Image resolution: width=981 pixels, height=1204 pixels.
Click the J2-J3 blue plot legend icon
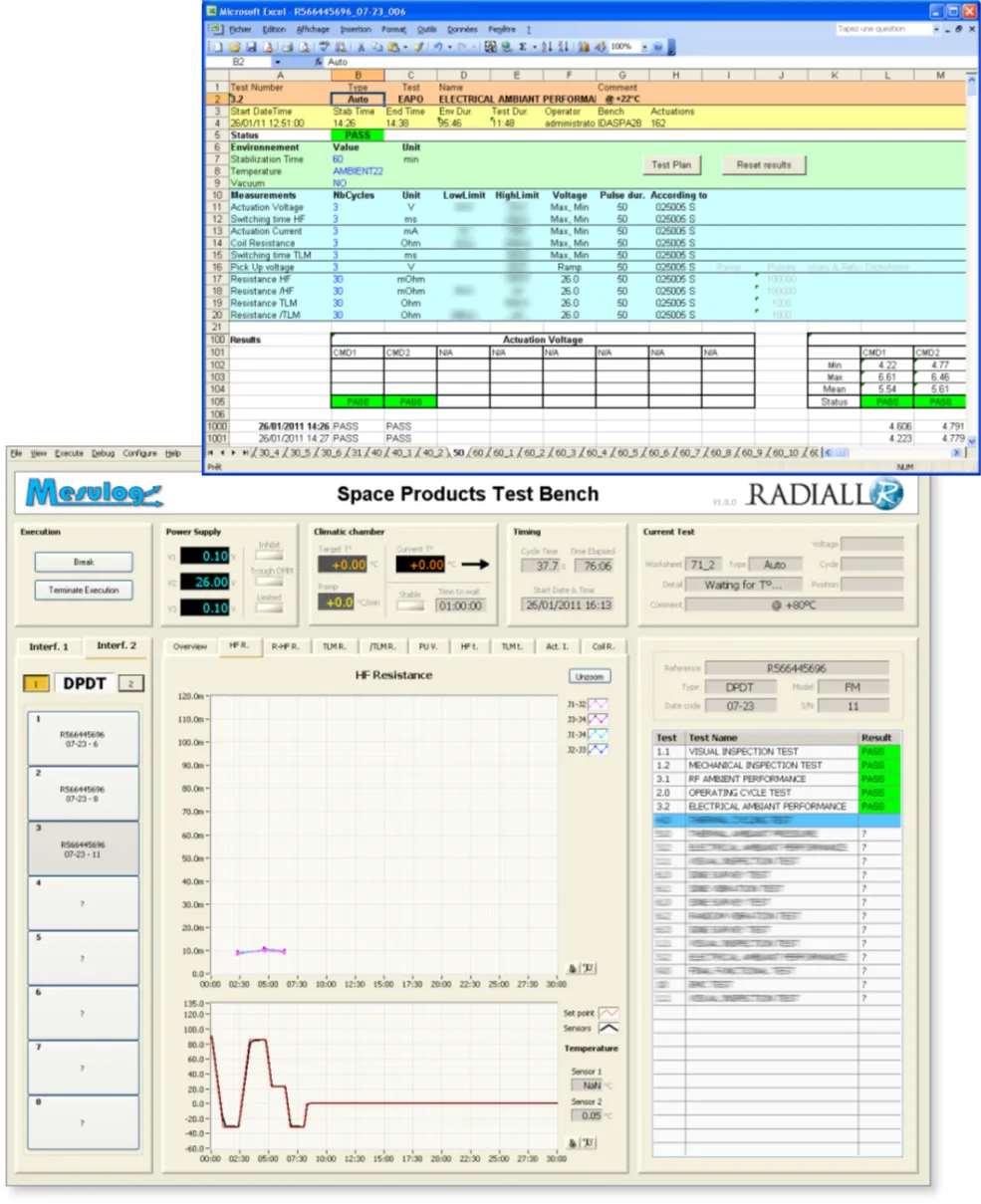click(598, 749)
